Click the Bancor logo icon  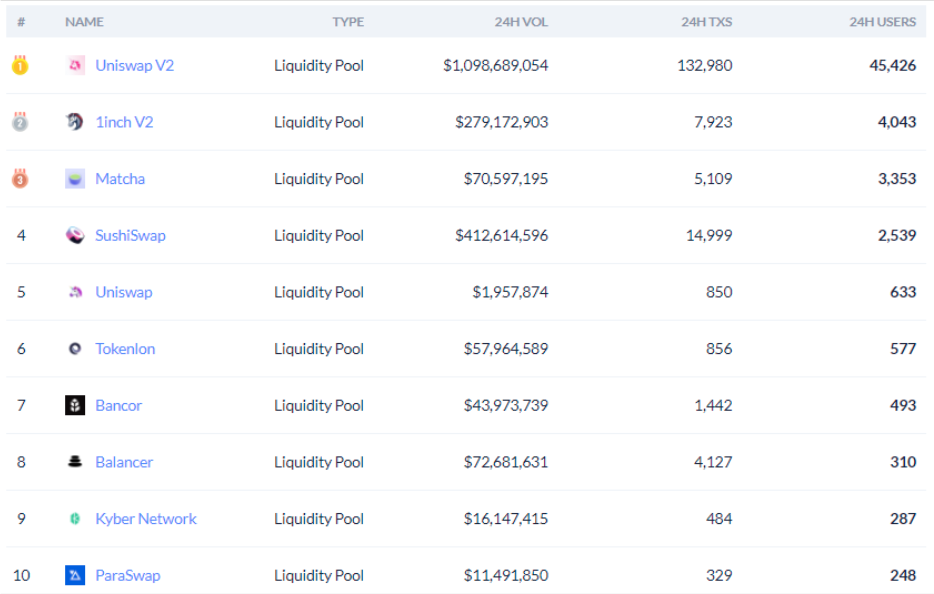point(75,405)
